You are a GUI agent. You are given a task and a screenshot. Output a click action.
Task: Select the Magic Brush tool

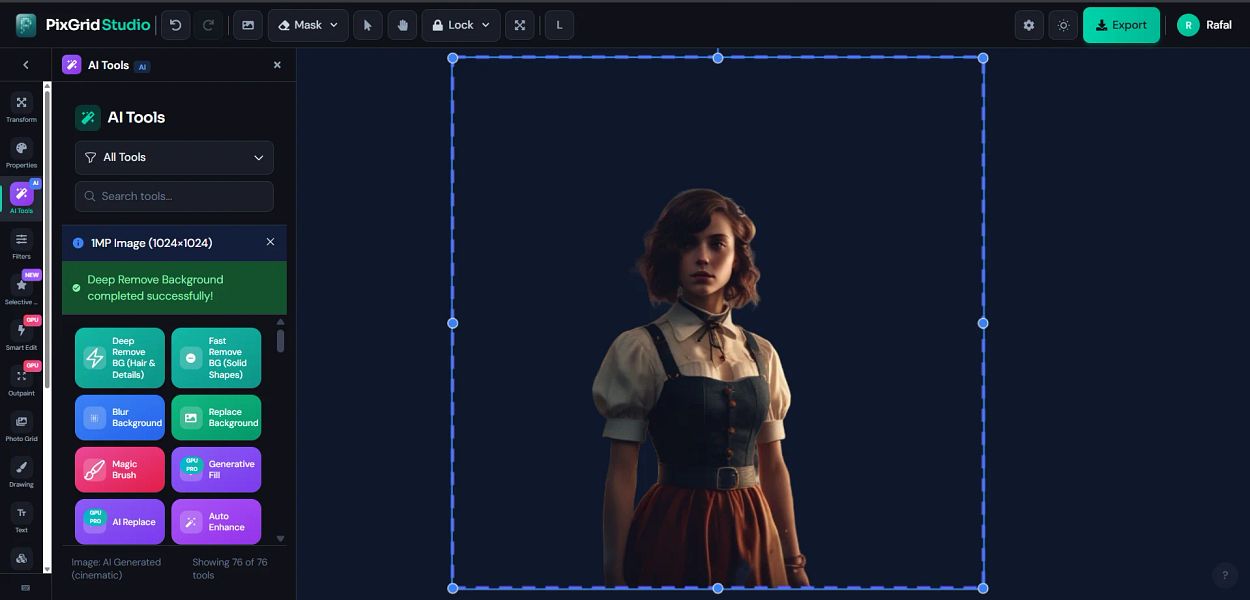pyautogui.click(x=120, y=470)
